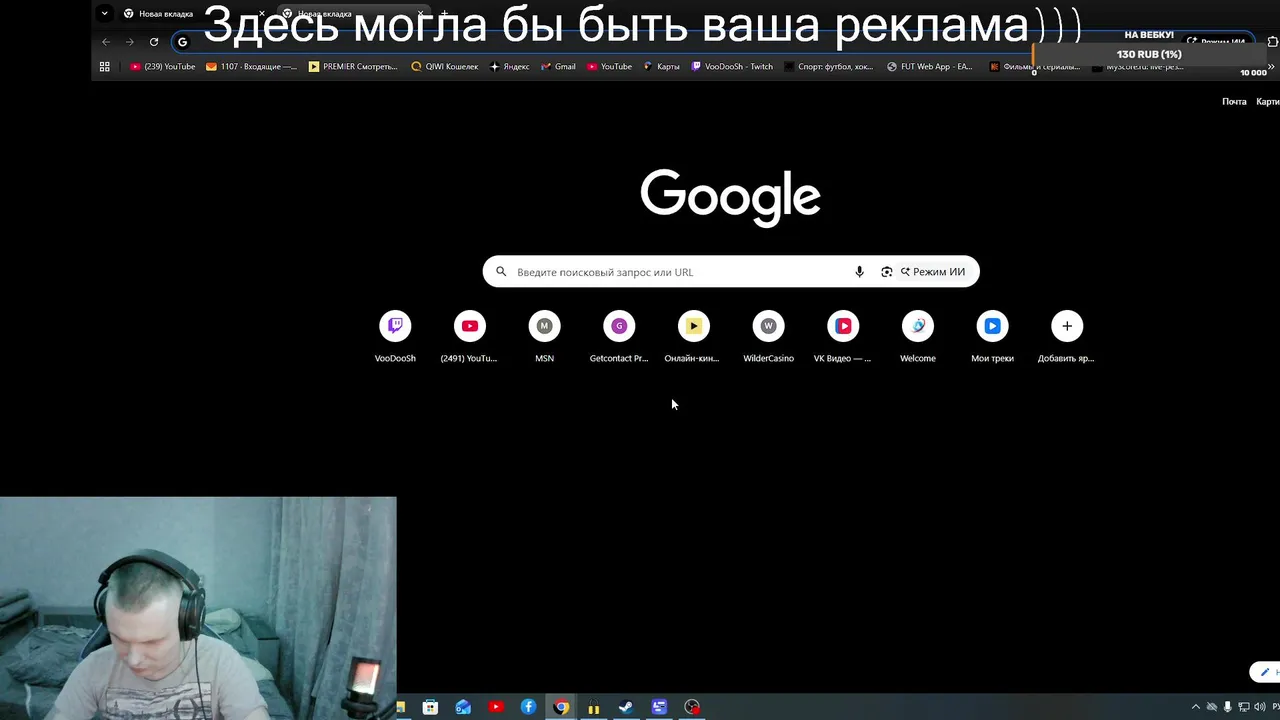Click the magnifier icon in the search box
This screenshot has height=720, width=1280.
pos(501,272)
